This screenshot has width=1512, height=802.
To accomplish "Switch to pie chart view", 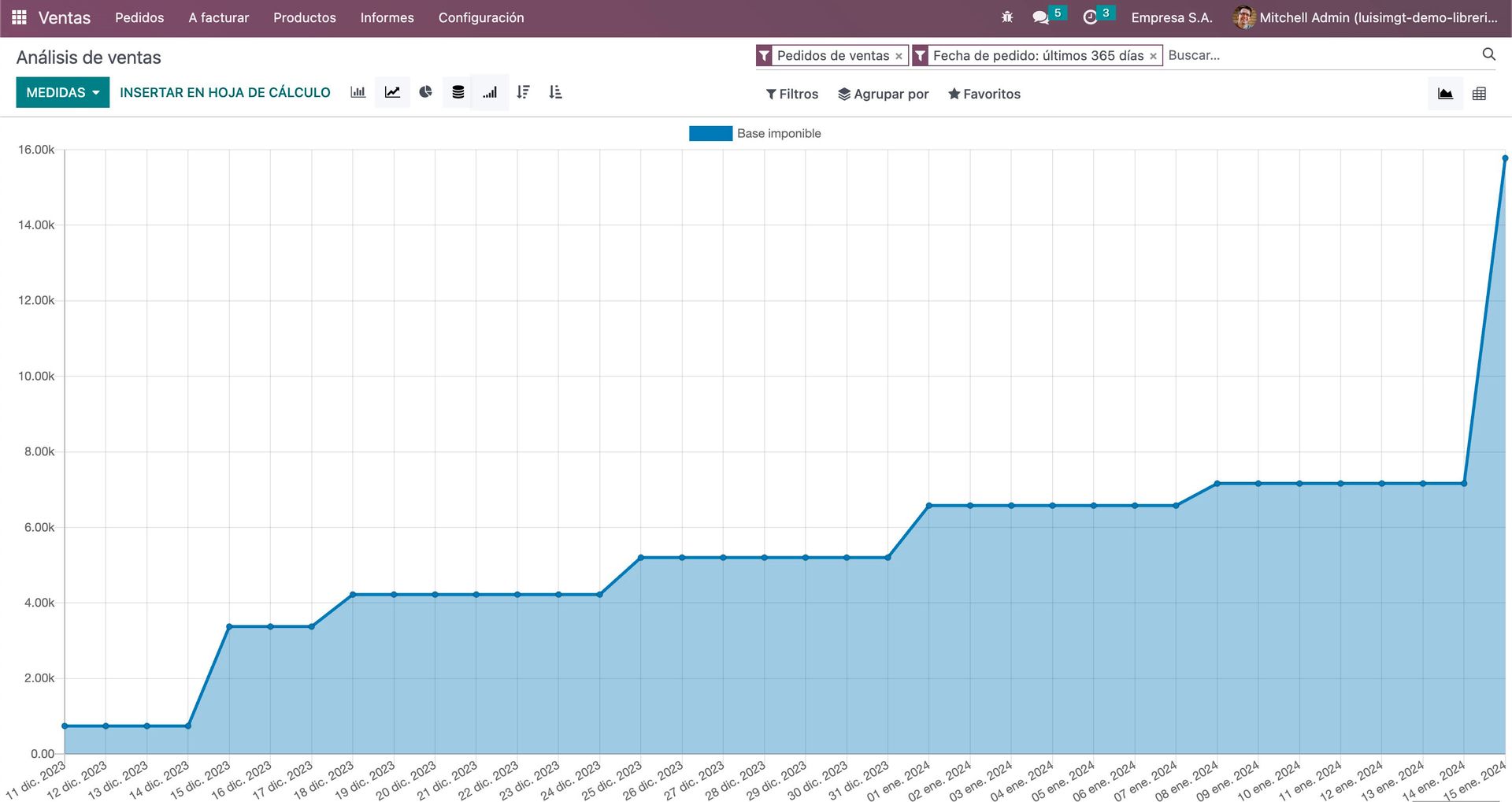I will pyautogui.click(x=425, y=92).
